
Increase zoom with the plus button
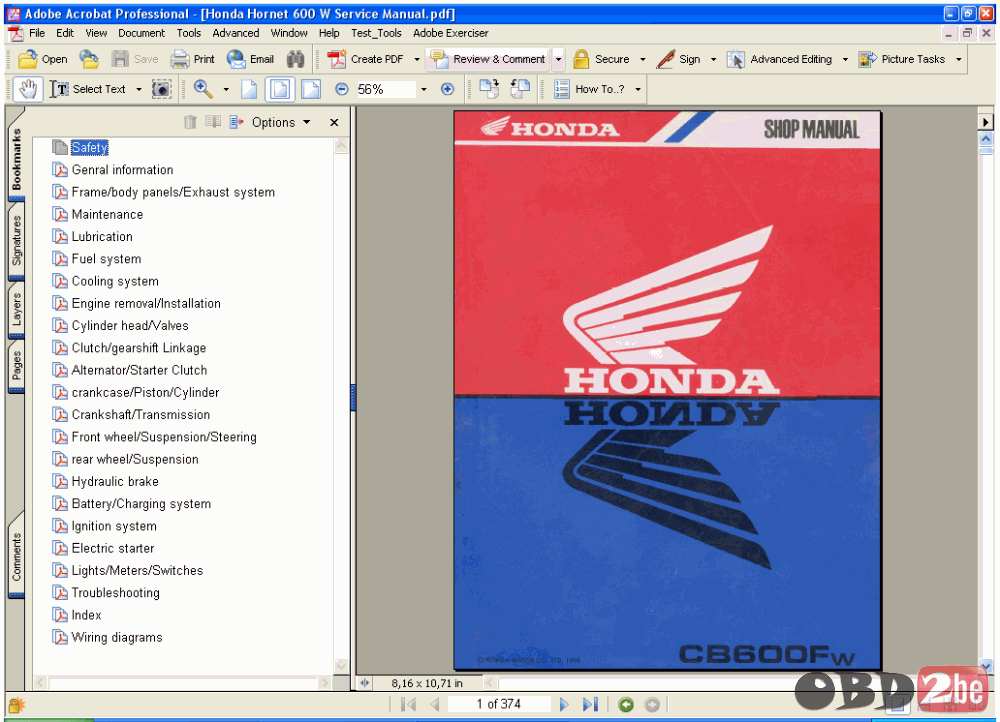(448, 89)
